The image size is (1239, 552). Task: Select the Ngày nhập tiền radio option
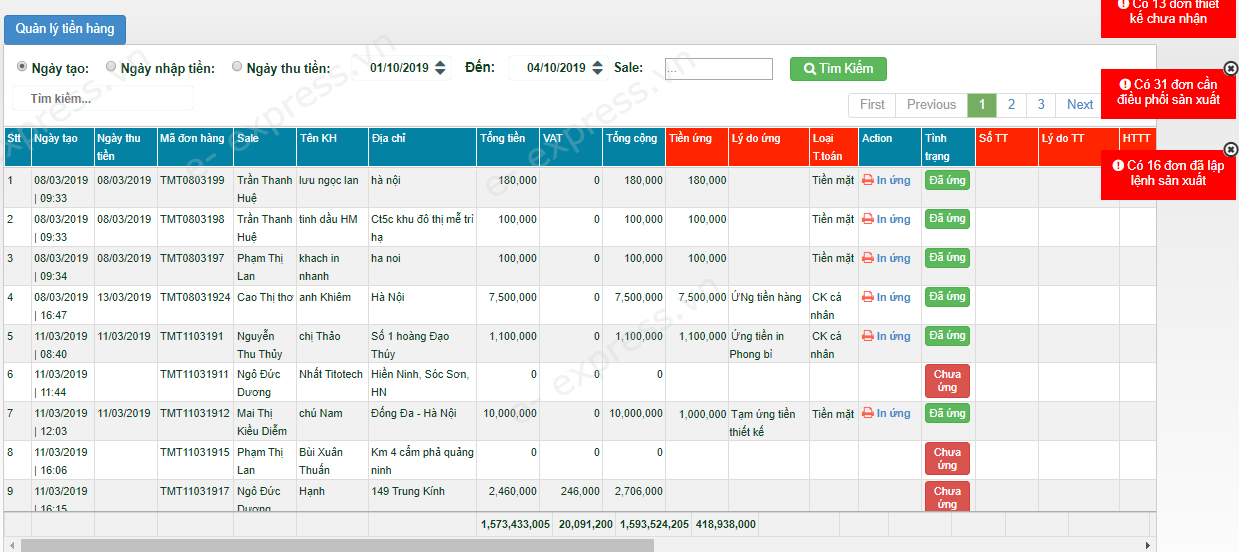(111, 67)
